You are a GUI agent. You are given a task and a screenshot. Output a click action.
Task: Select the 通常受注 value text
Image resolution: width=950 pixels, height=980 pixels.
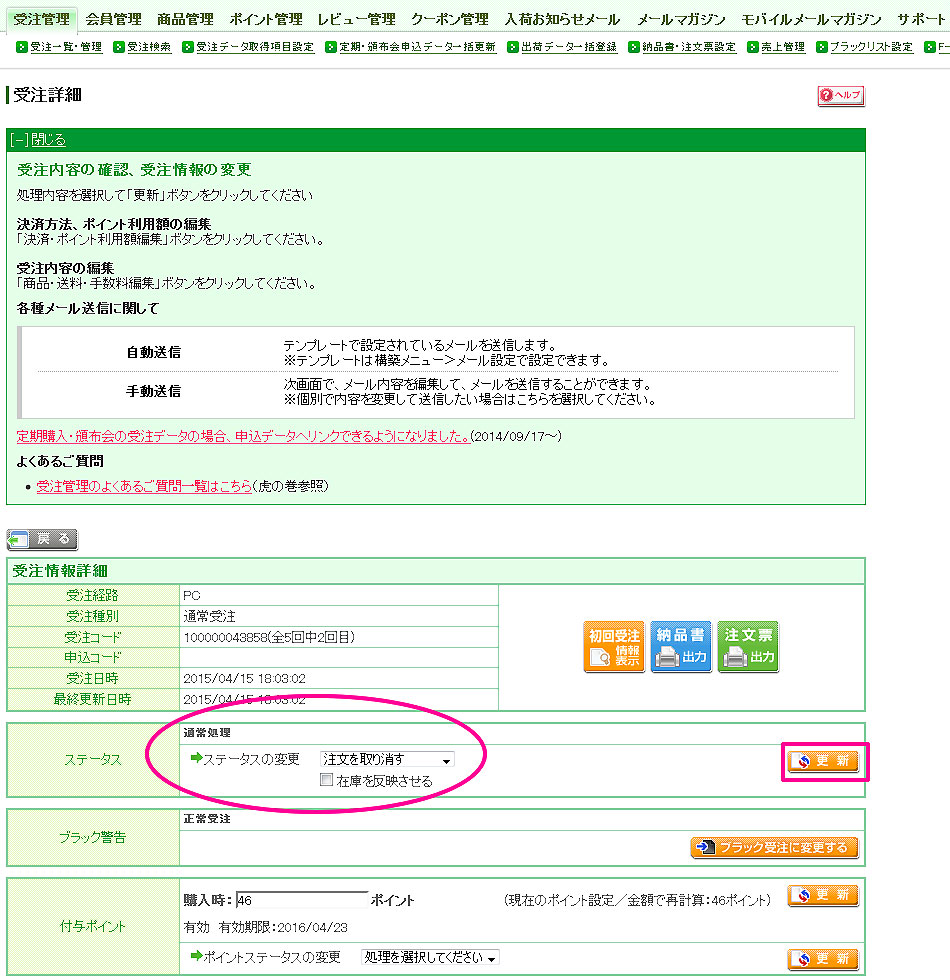point(209,617)
